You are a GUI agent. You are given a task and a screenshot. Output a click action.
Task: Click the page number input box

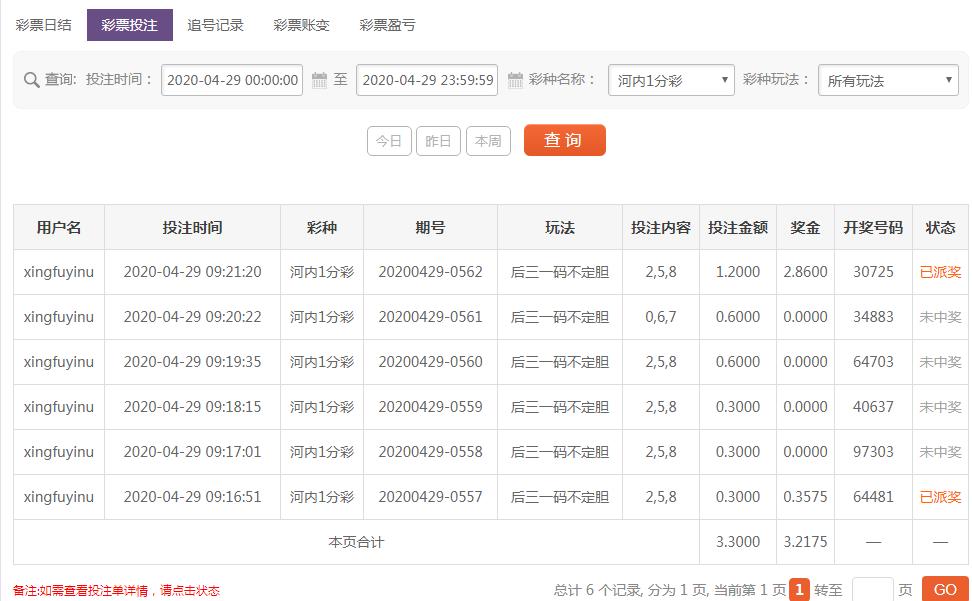(871, 589)
